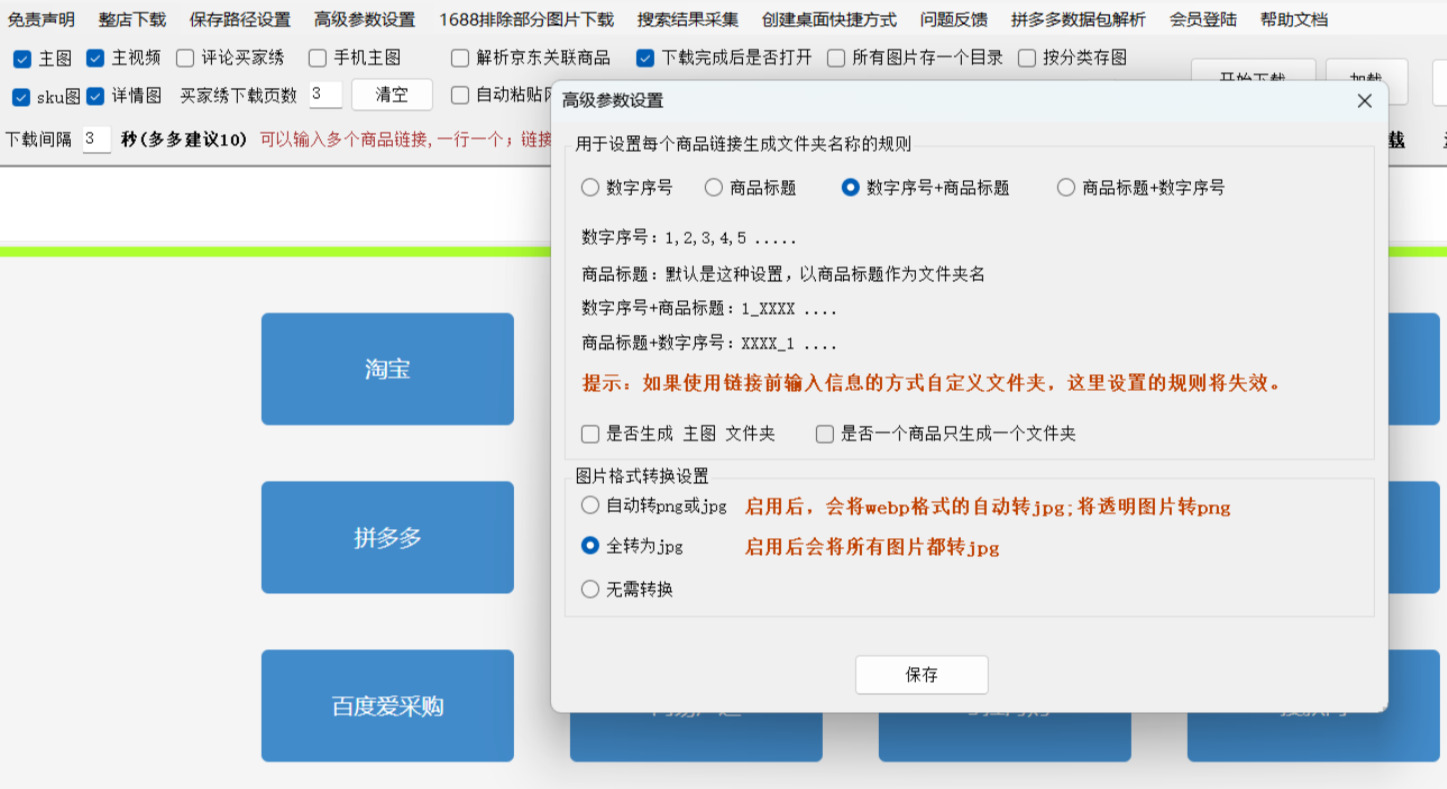The width and height of the screenshot is (1447, 789).
Task: Click the 买家绣下载页数 number field
Action: (x=325, y=95)
